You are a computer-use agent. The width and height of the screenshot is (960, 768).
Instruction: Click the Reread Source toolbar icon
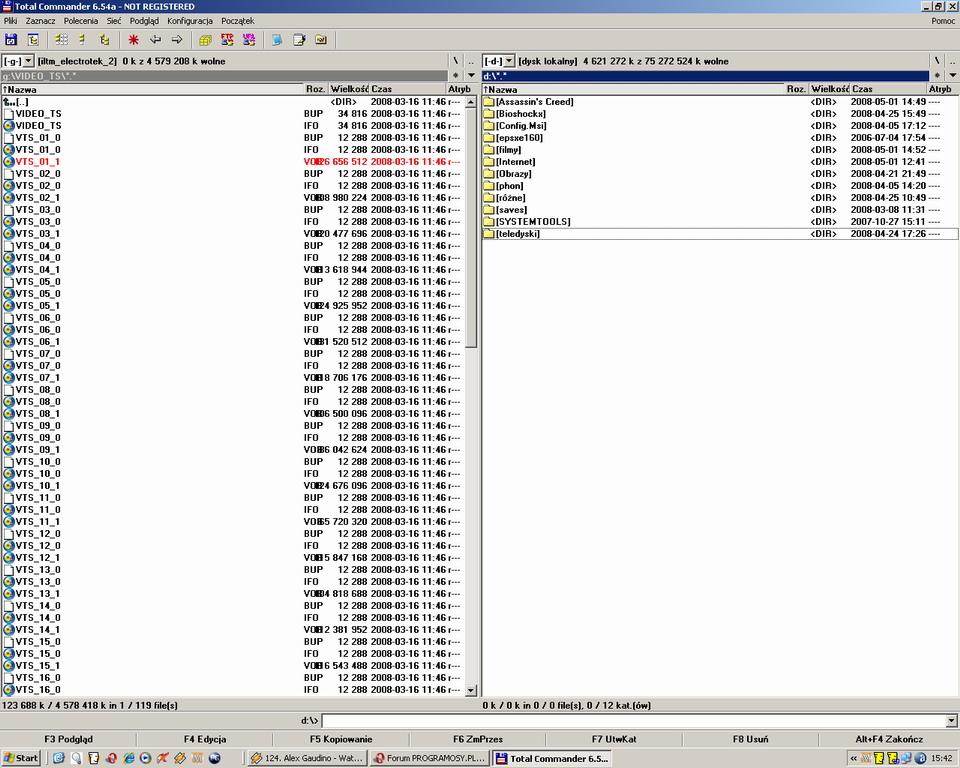[11, 40]
